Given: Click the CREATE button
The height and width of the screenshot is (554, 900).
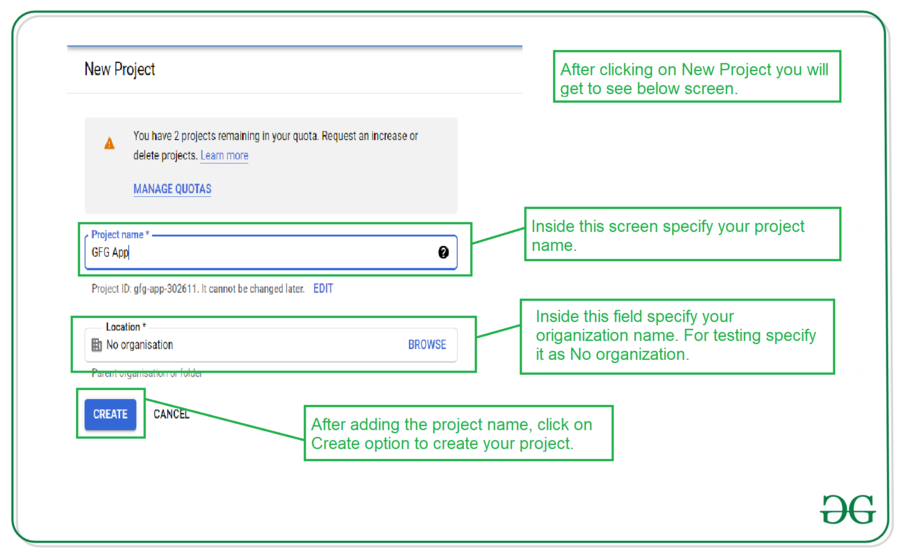Looking at the screenshot, I should click(110, 414).
